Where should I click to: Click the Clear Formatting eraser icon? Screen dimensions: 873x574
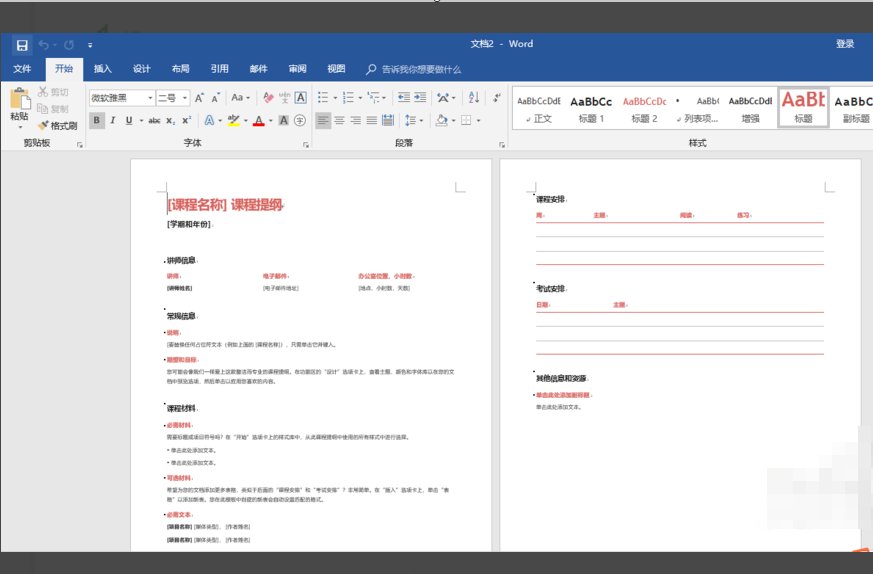[x=266, y=98]
